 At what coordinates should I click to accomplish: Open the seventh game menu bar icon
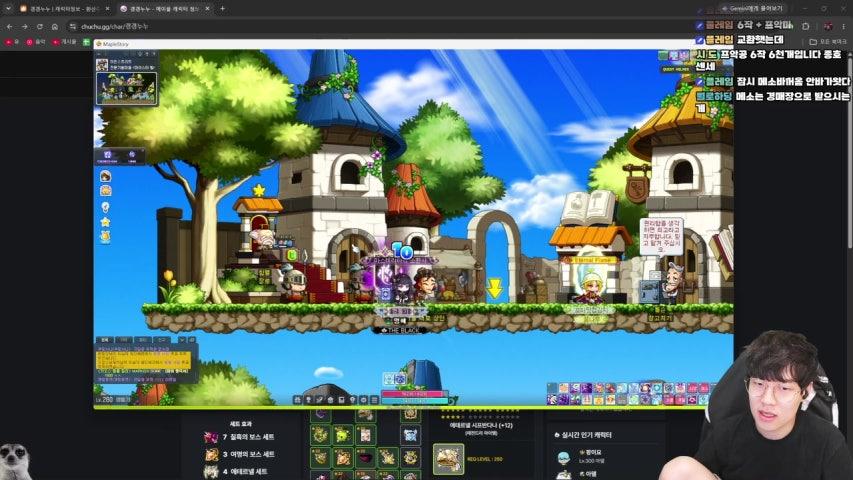point(363,400)
